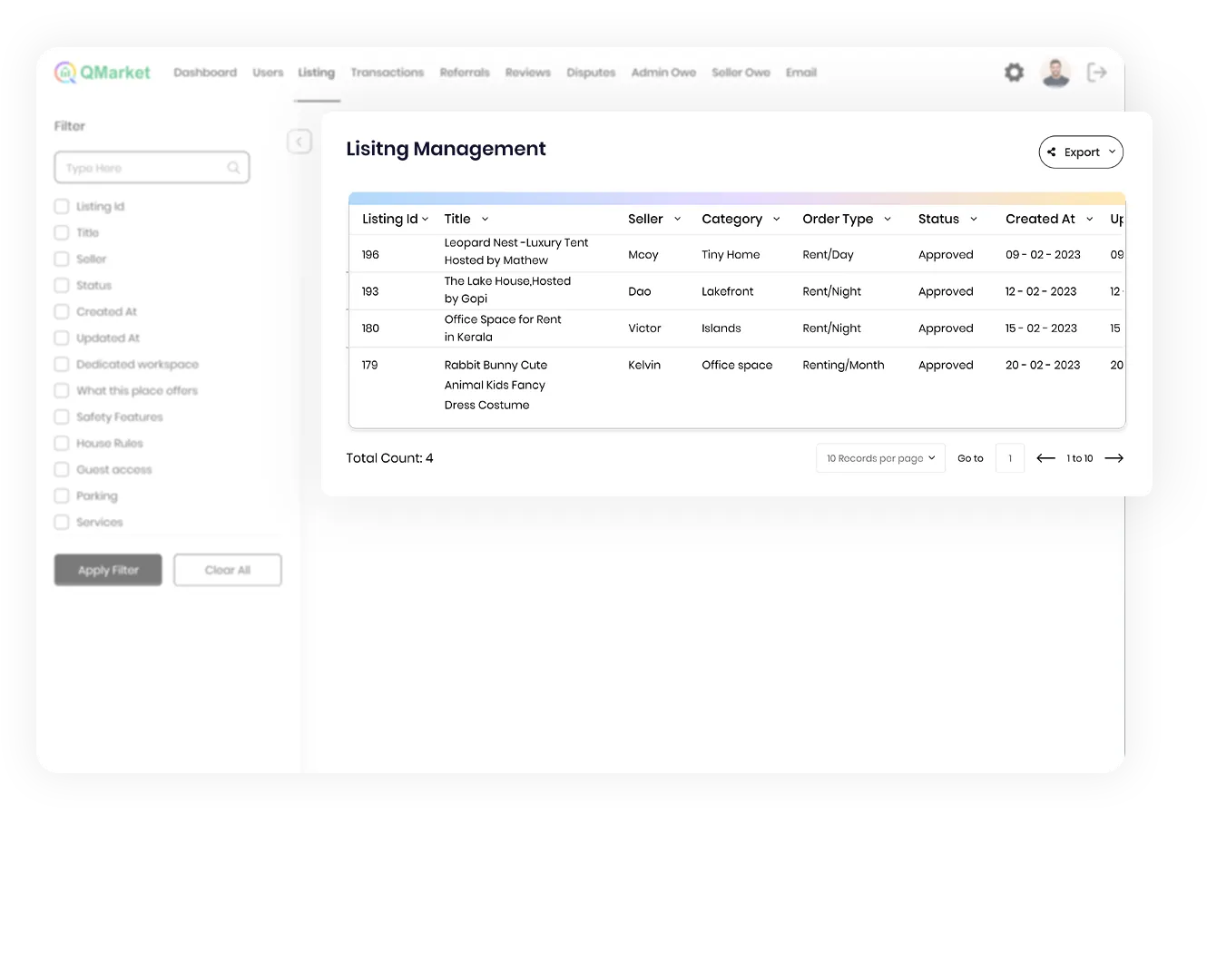Open settings via the gear icon
This screenshot has height=980, width=1207.
[1014, 73]
